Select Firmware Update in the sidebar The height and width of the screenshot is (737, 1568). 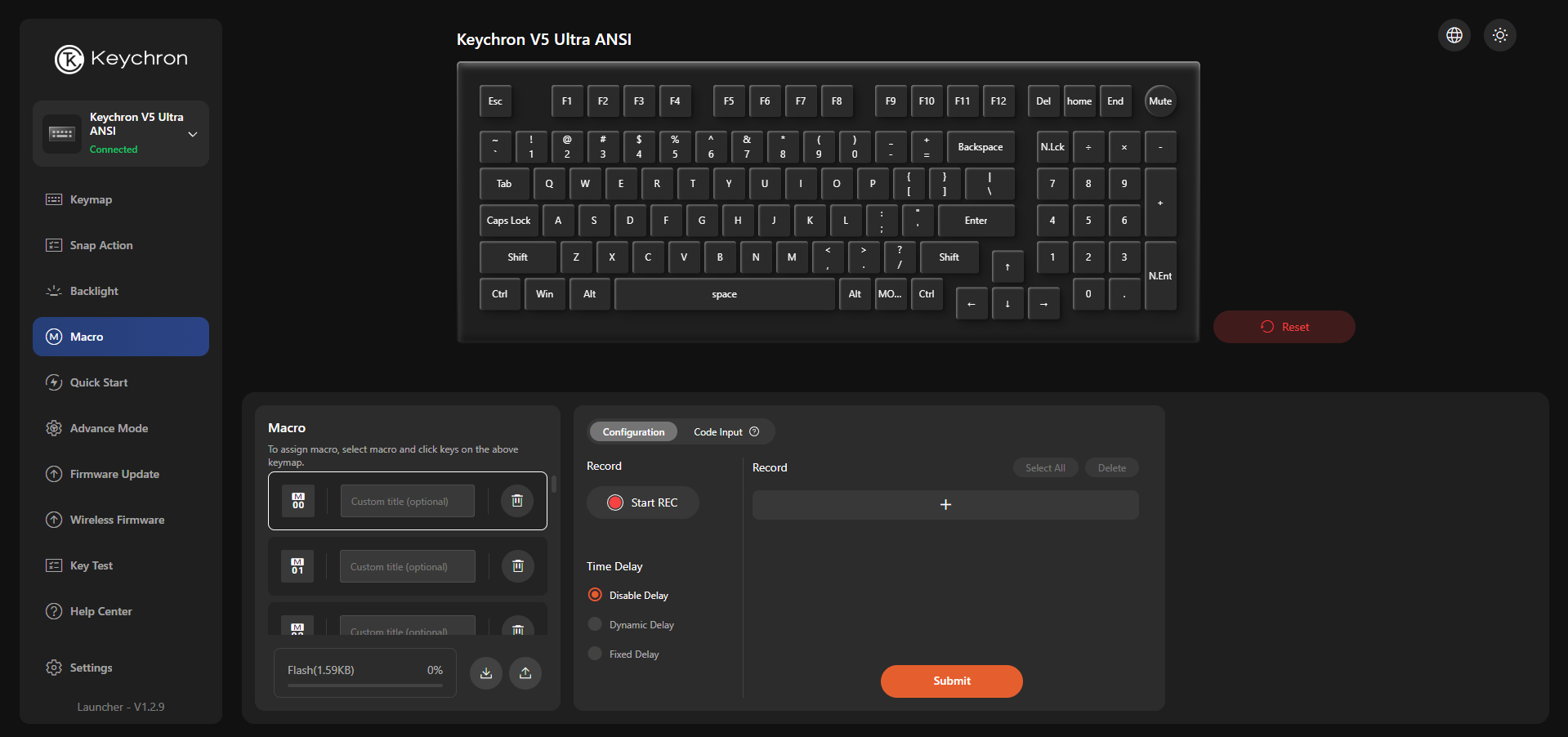[x=114, y=473]
